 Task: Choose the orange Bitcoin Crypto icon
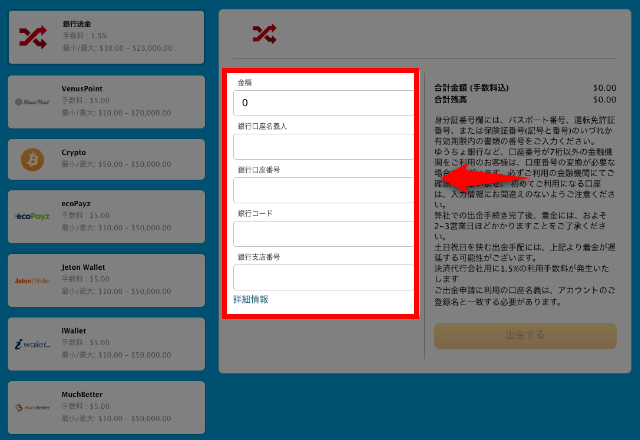(x=32, y=158)
